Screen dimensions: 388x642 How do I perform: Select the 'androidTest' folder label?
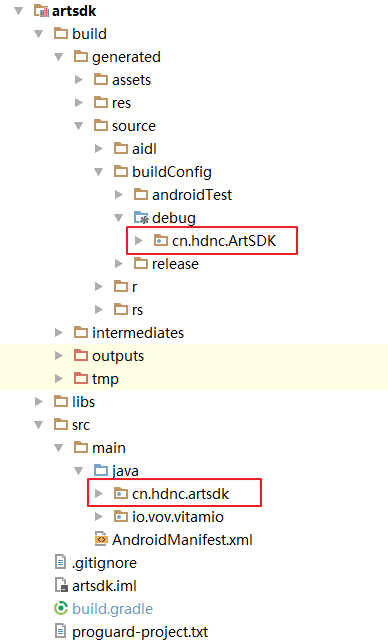[x=192, y=195]
